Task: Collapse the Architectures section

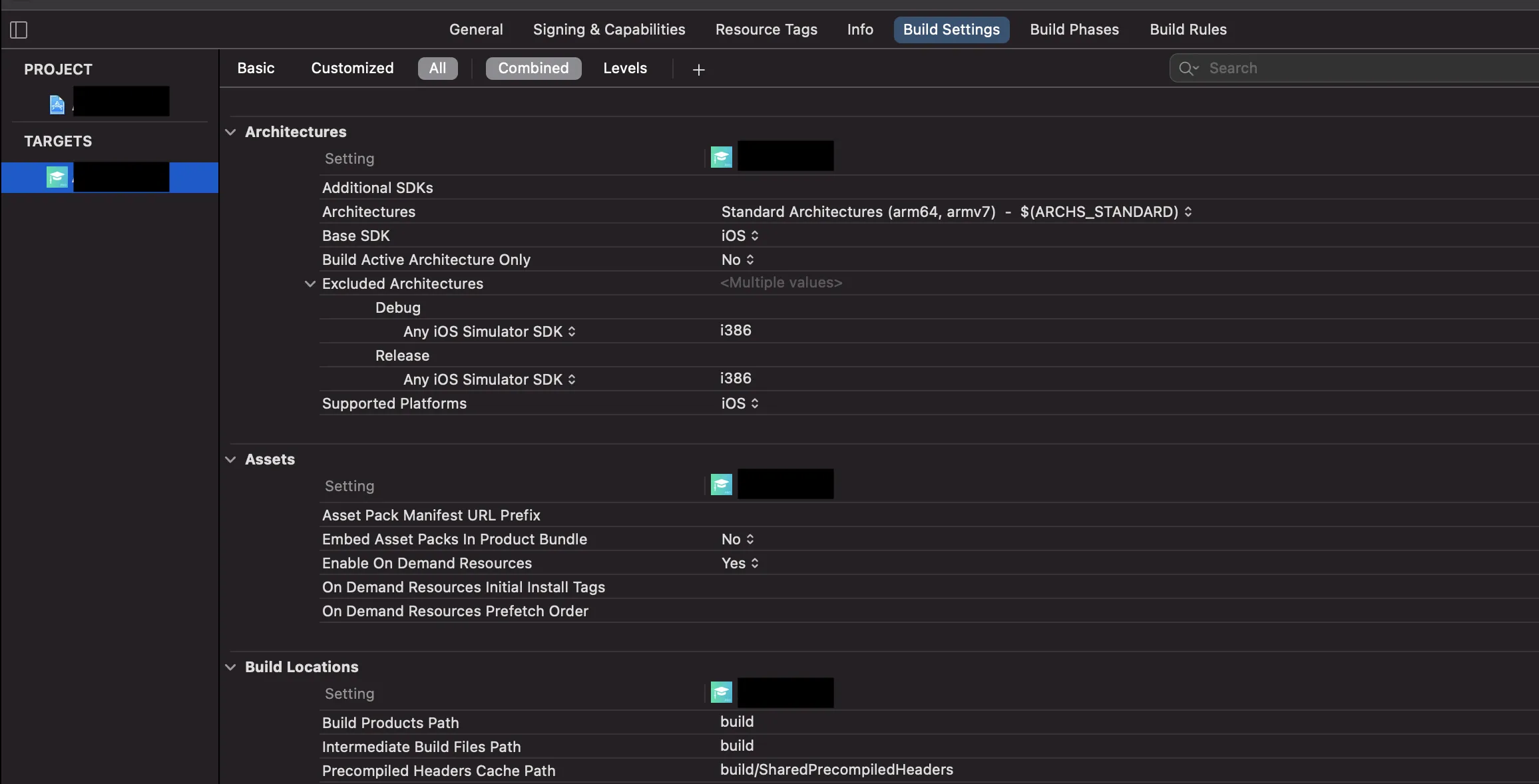Action: coord(230,132)
